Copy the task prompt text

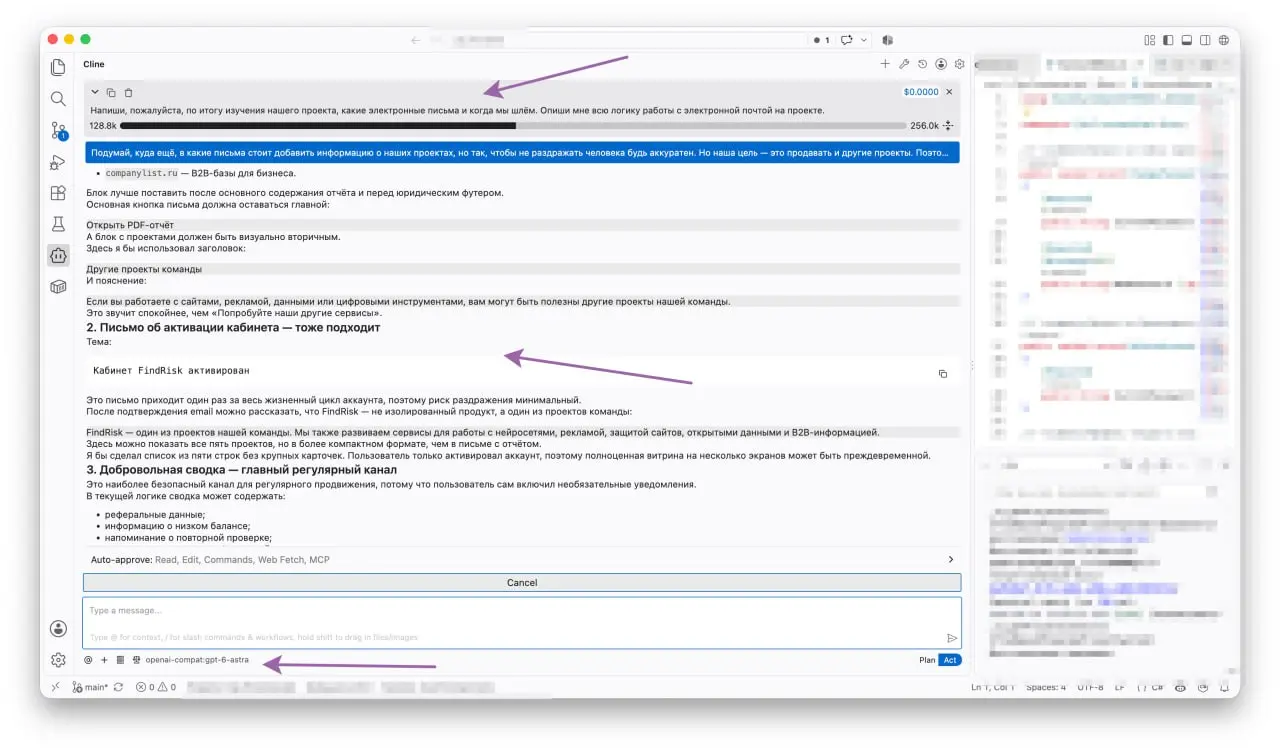click(x=111, y=92)
